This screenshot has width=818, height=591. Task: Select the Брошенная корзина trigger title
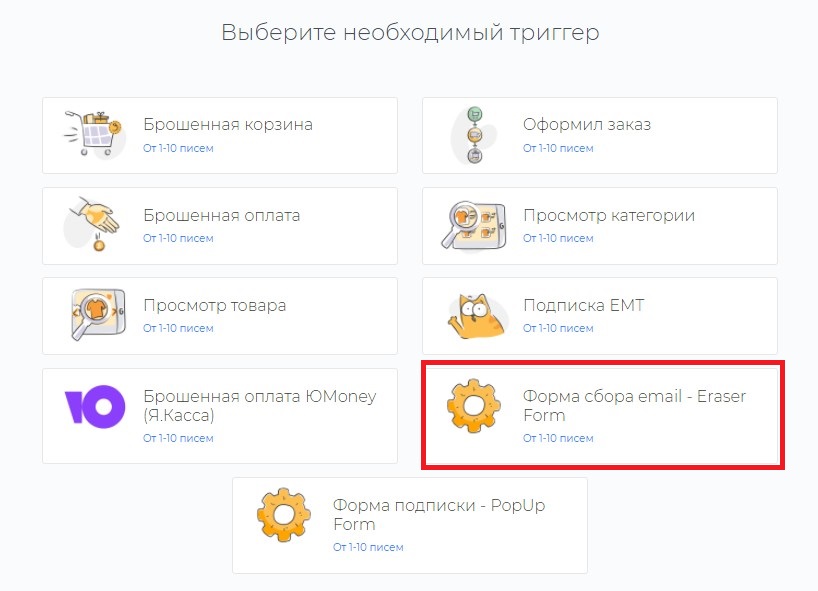tap(227, 125)
